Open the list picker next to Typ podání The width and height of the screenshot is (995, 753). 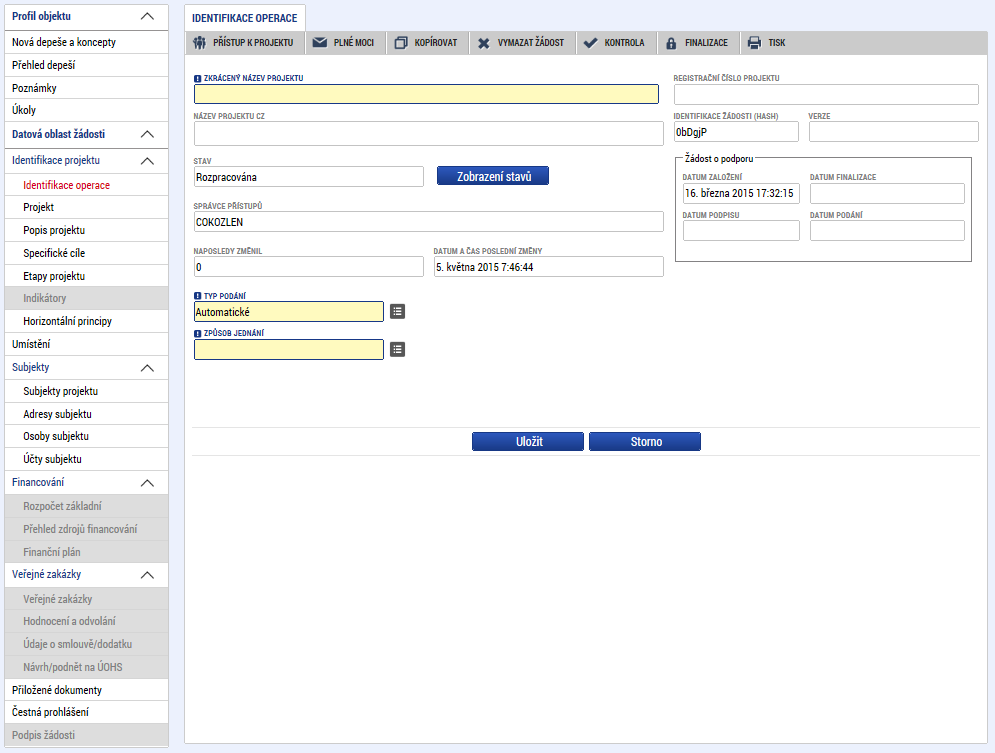397,311
